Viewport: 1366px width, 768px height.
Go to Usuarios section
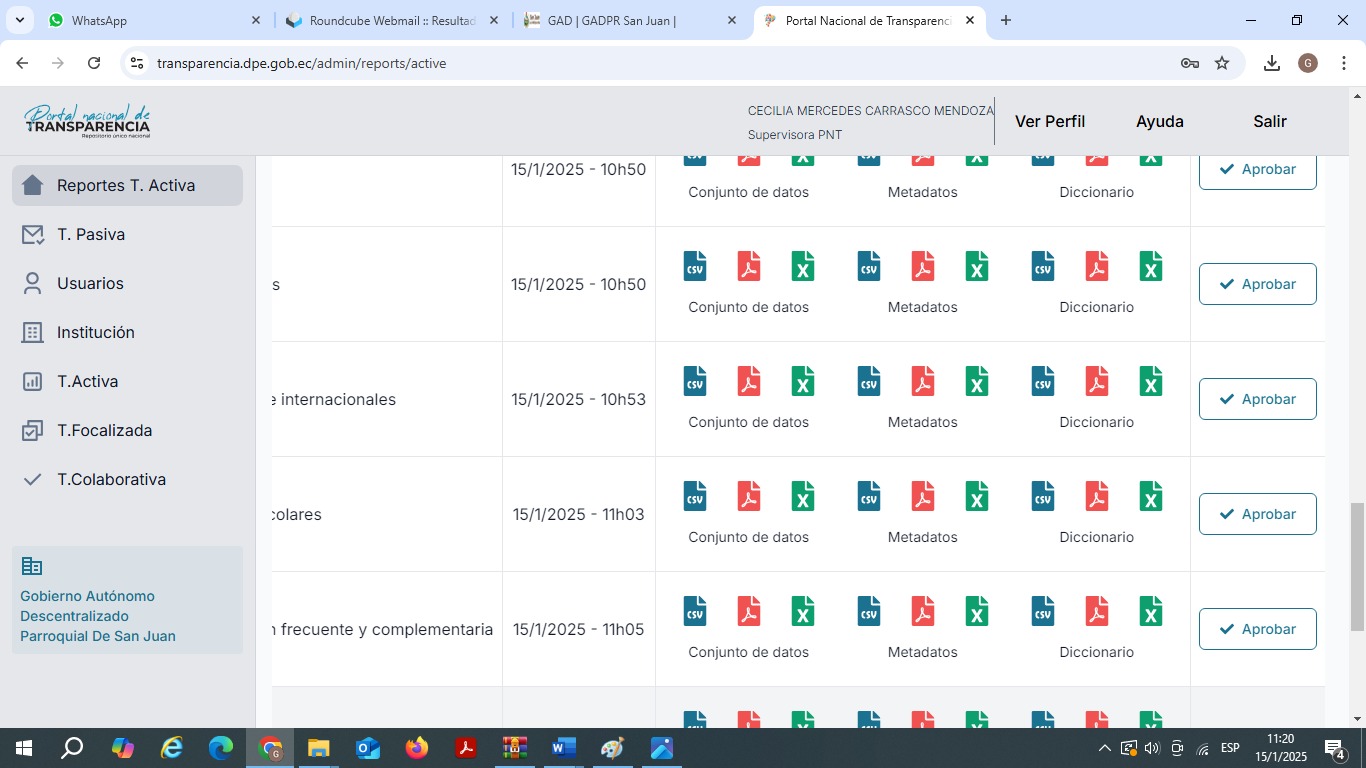coord(90,283)
